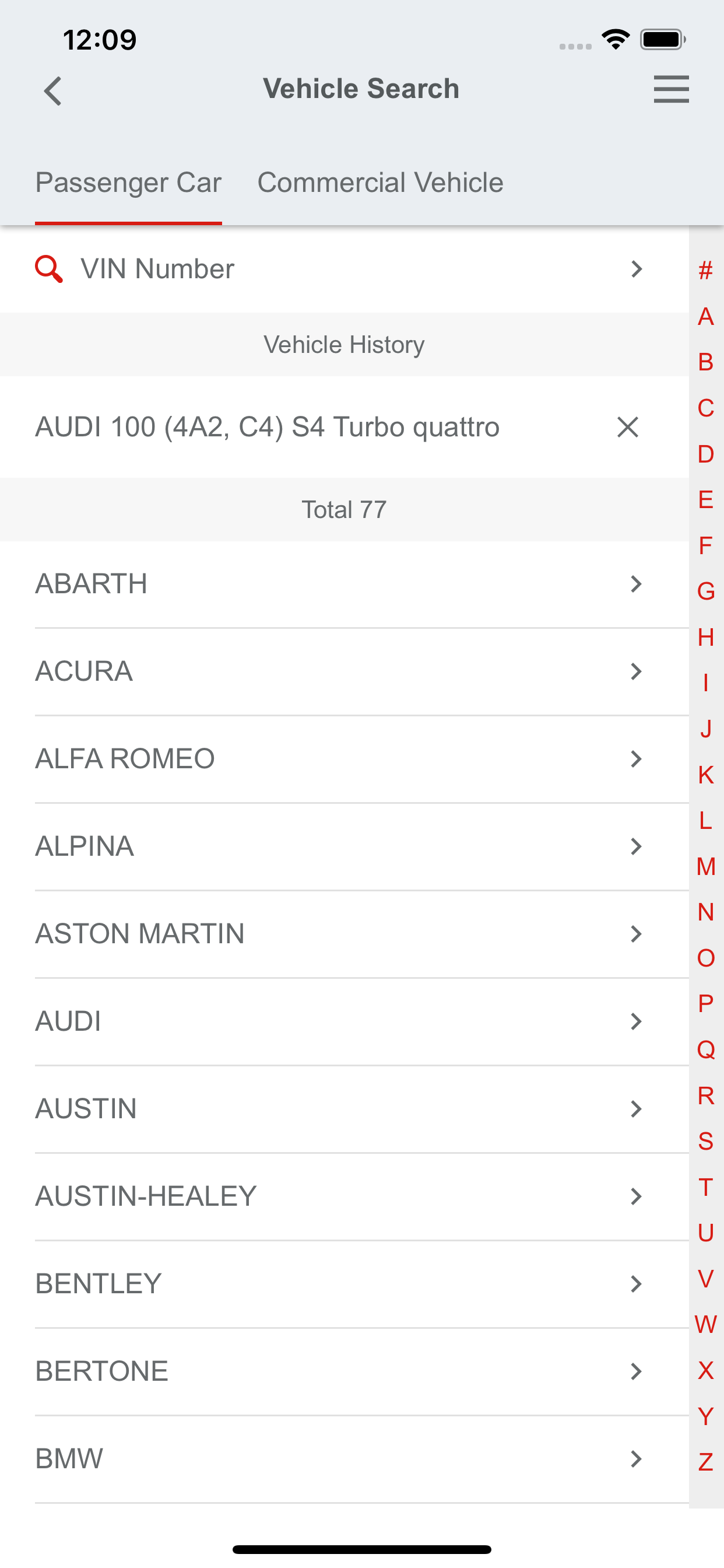Open the AUDI brand entry
This screenshot has width=724, height=1568.
(345, 1021)
